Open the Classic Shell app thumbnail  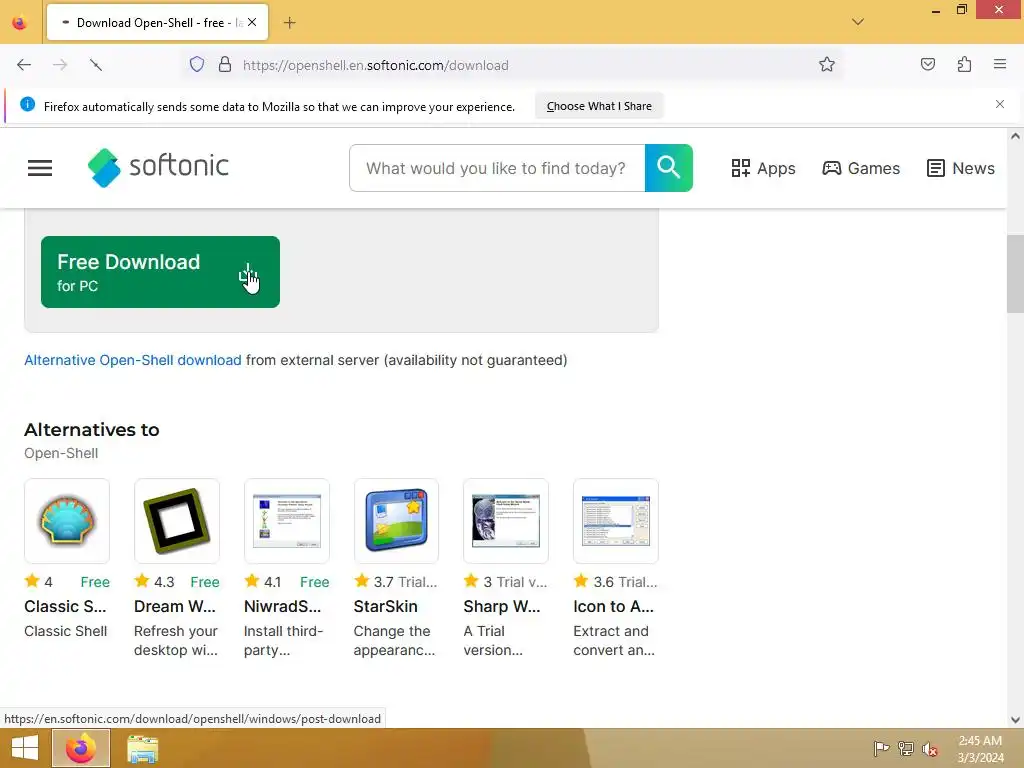point(67,520)
